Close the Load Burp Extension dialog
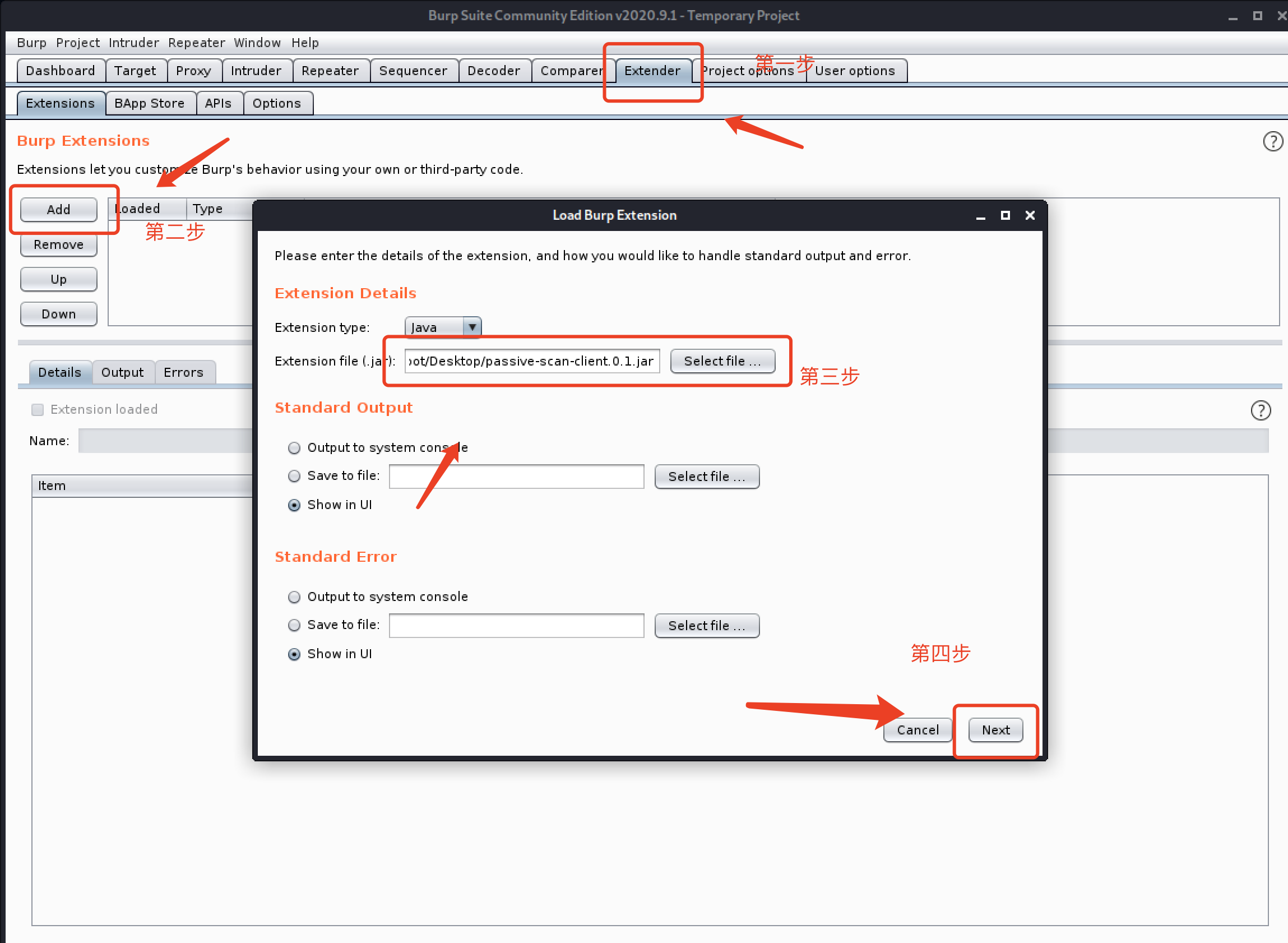Screen dimensions: 1288x943 (x=1030, y=215)
